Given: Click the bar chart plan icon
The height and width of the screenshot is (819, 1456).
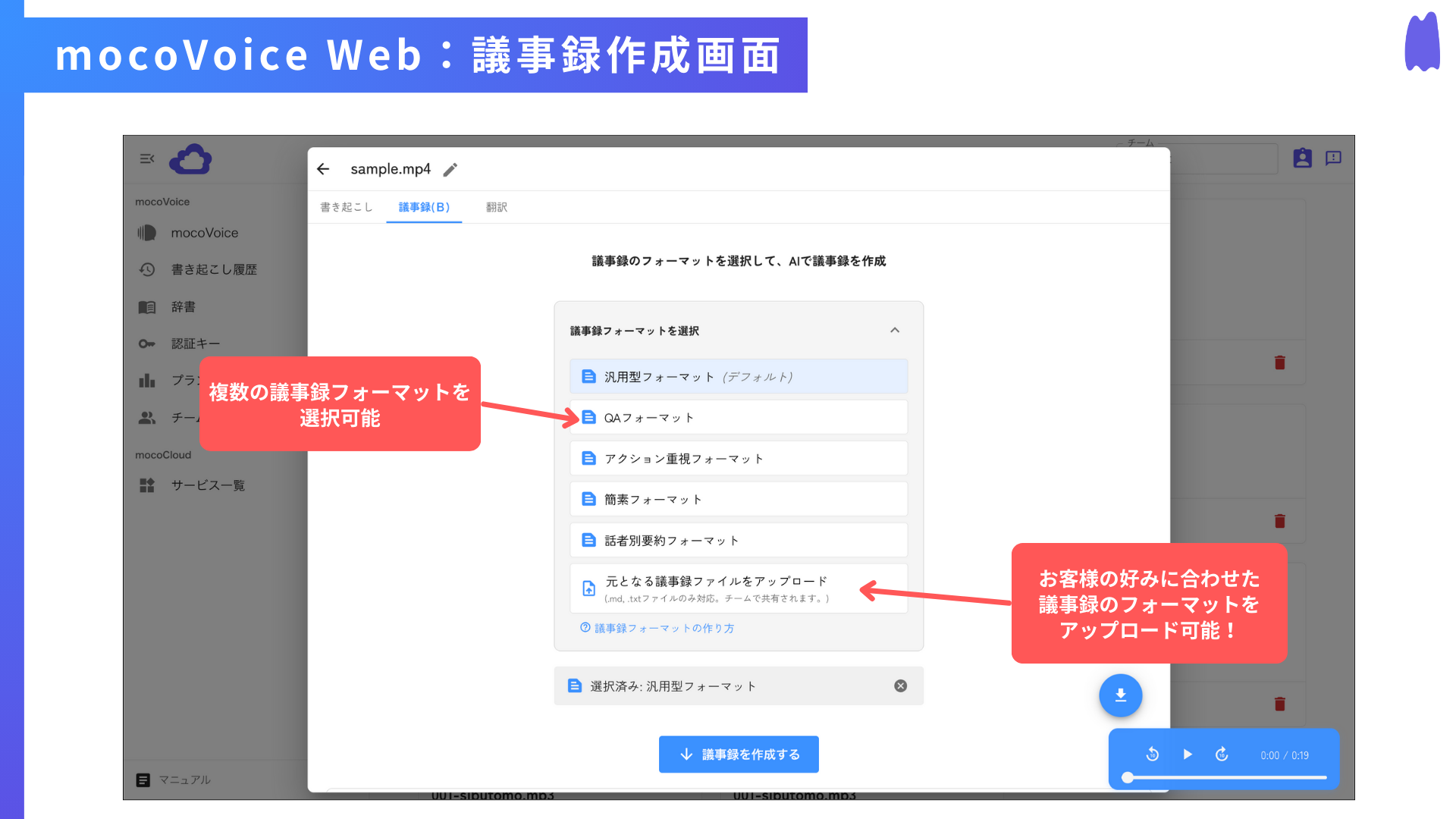Looking at the screenshot, I should pos(147,380).
